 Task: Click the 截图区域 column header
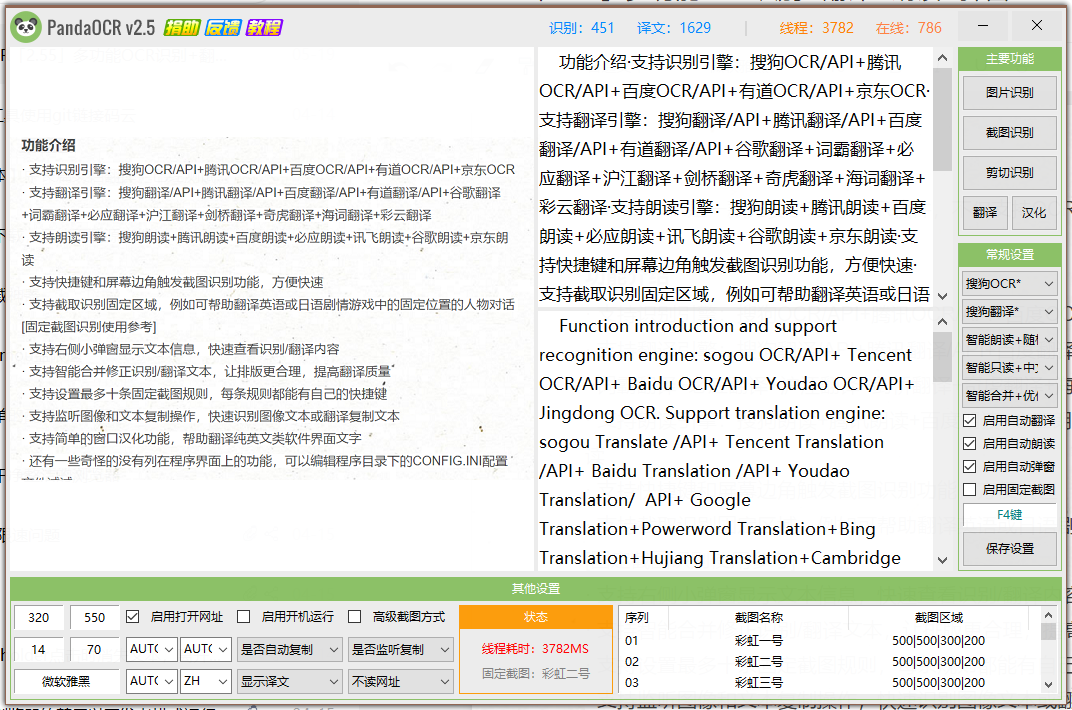point(939,618)
